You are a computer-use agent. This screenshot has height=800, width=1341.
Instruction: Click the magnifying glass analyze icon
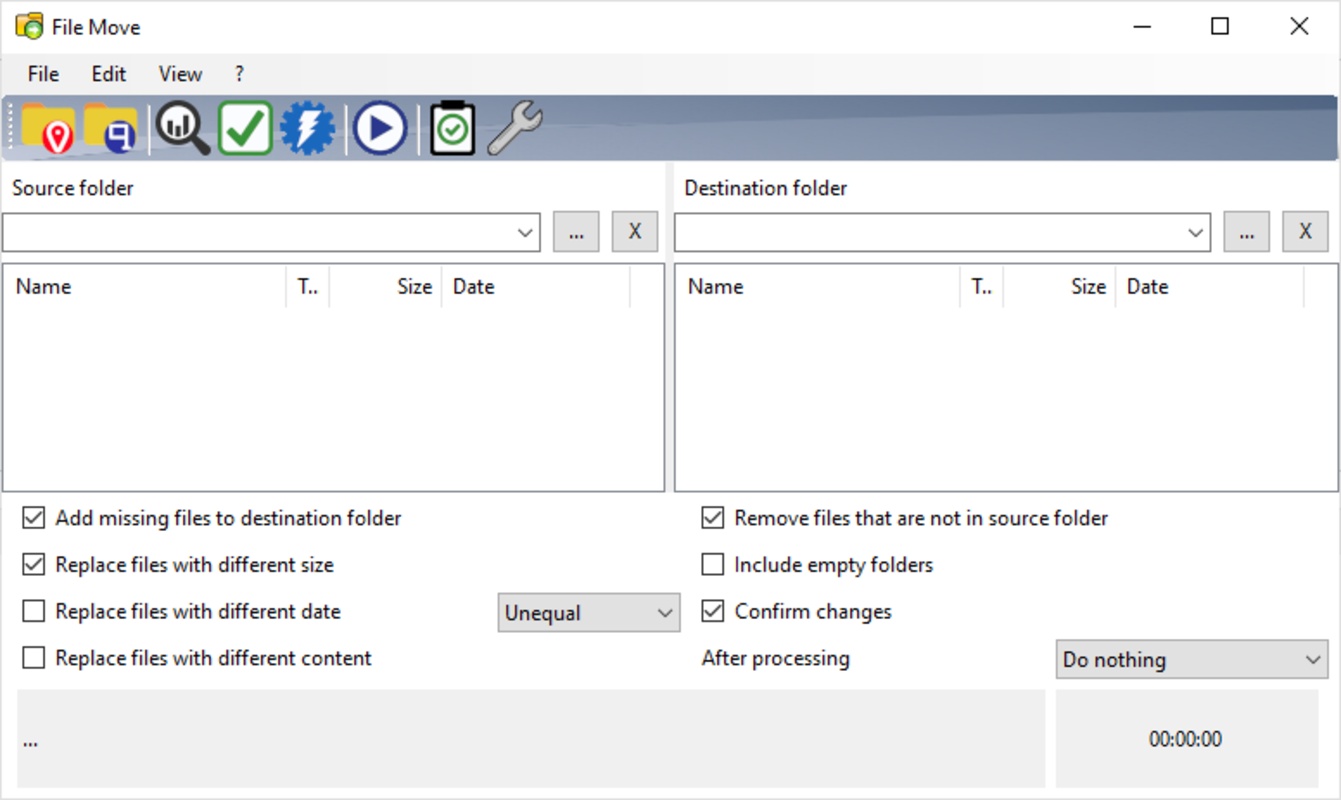pos(183,129)
